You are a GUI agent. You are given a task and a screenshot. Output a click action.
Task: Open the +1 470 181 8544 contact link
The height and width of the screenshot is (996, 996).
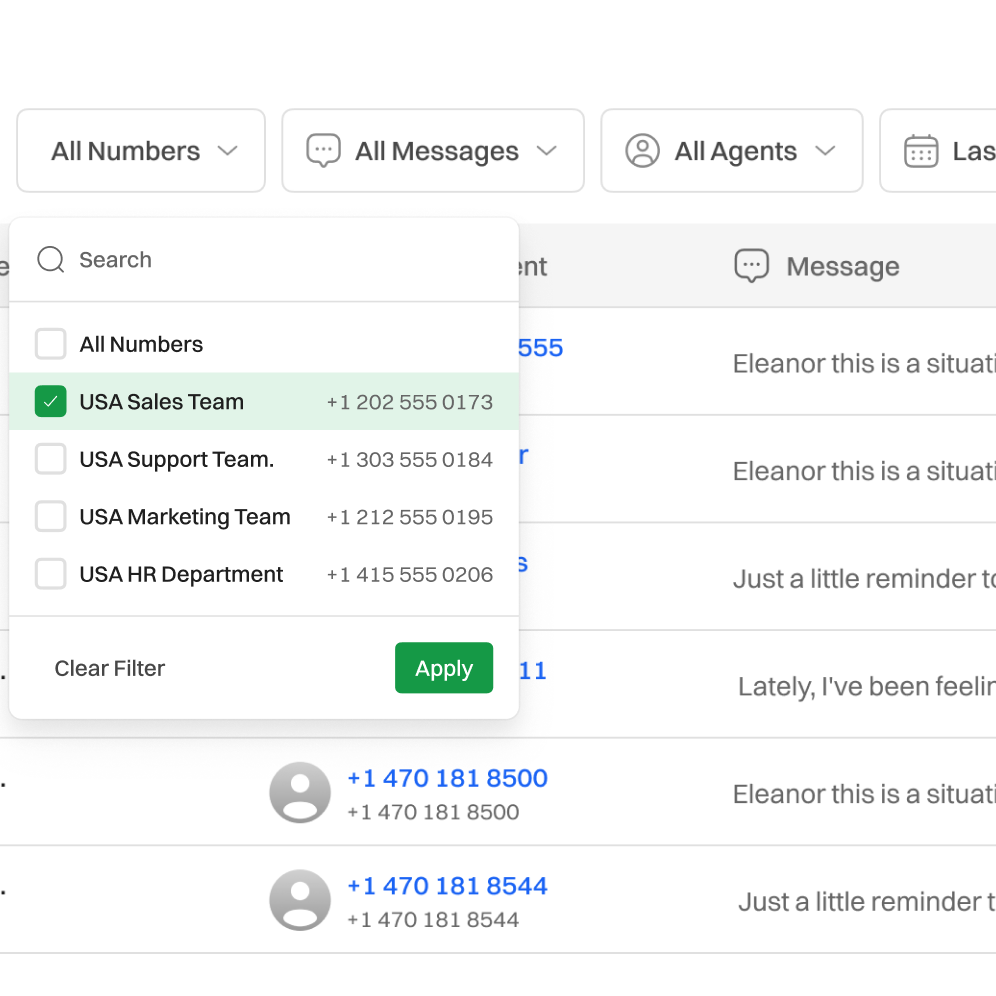tap(447, 886)
